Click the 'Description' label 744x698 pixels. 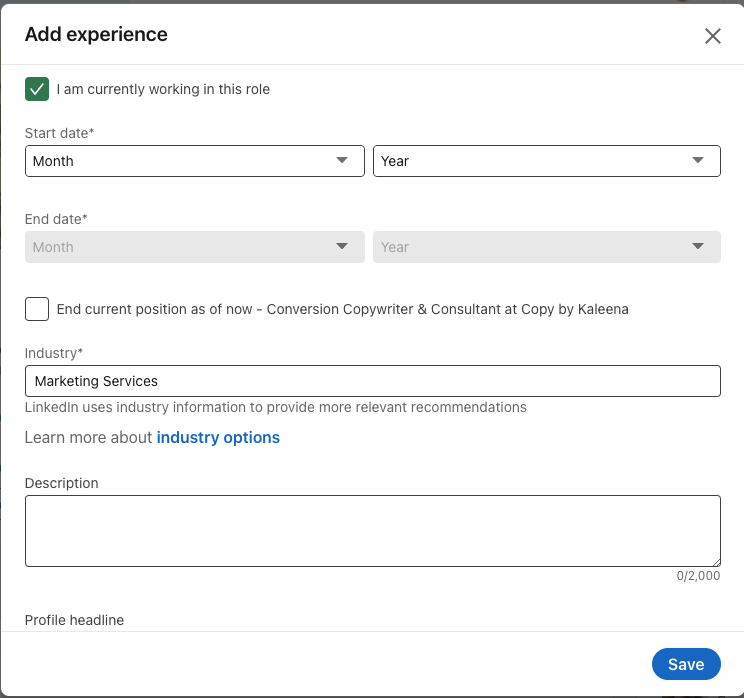[62, 483]
